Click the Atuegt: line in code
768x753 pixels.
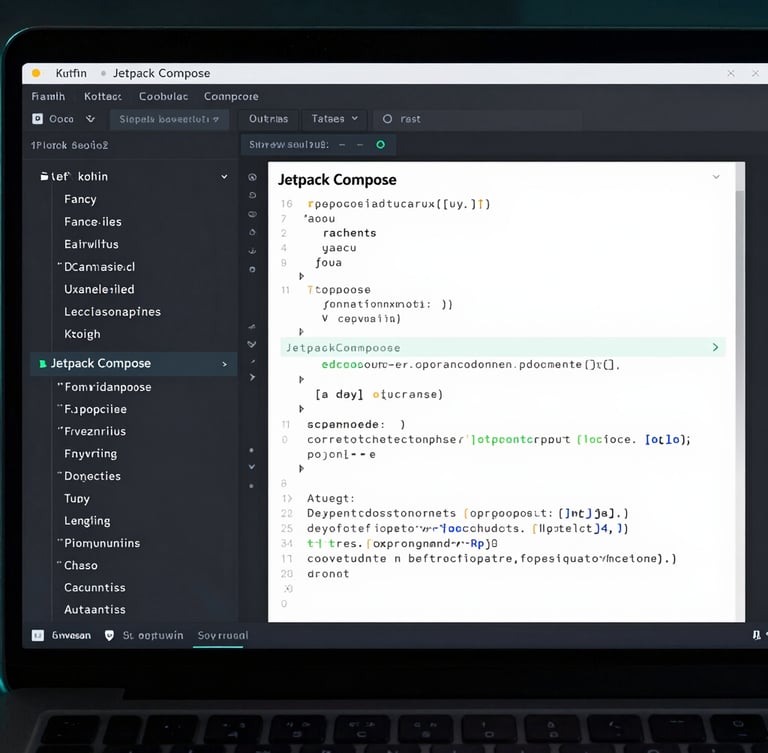[331, 498]
